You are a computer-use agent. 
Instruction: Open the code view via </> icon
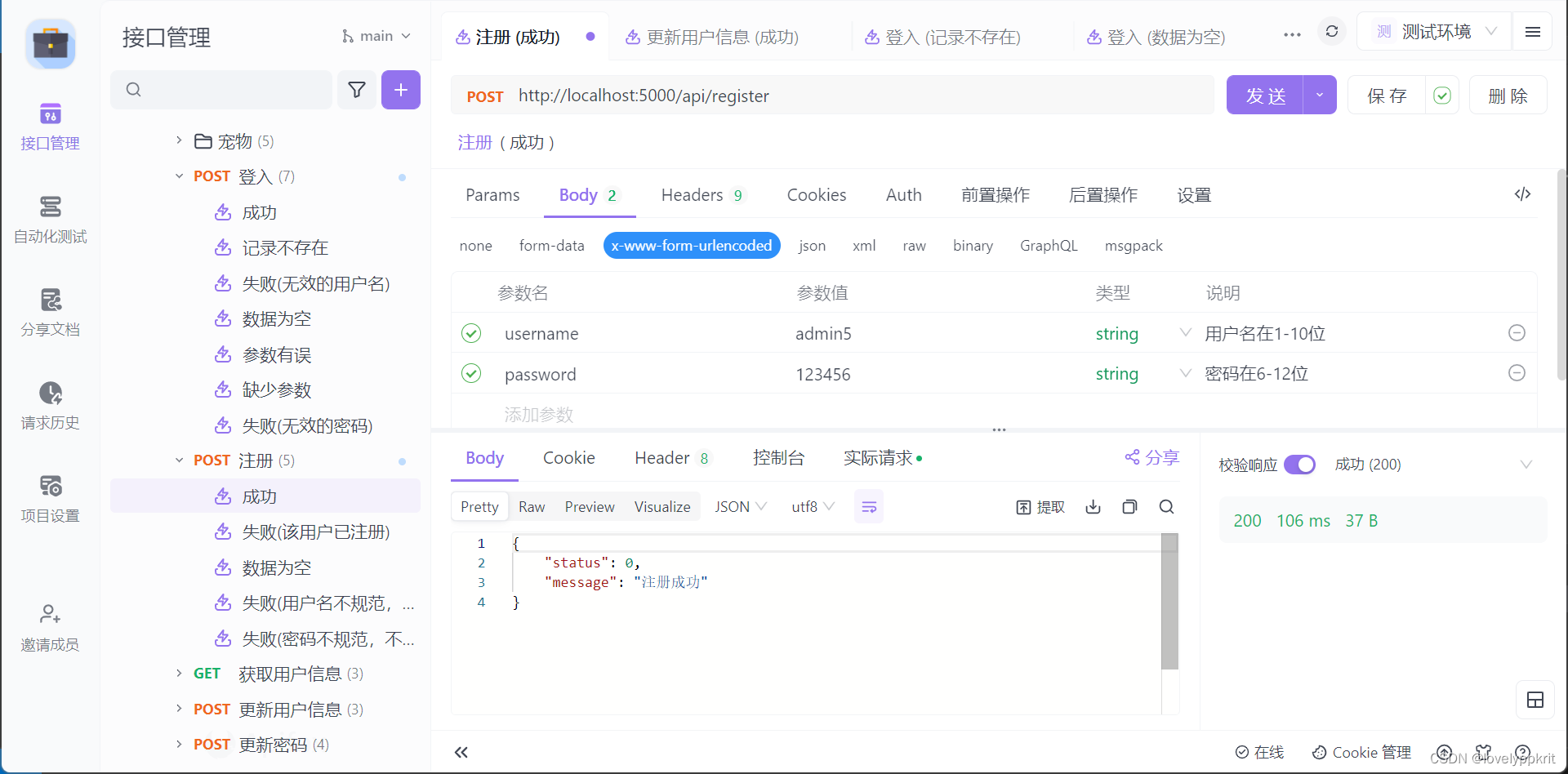pyautogui.click(x=1522, y=194)
